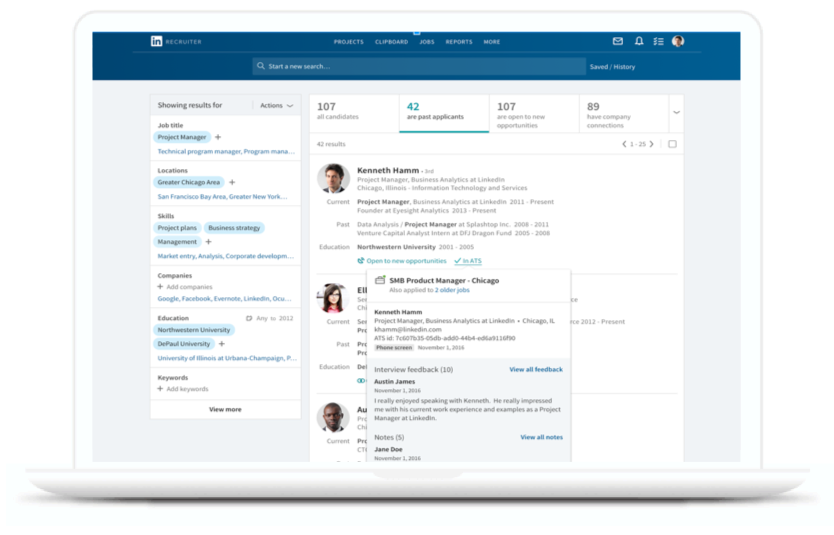Select the open to new opportunities tab
Viewport: 834px width, 535px height.
click(534, 113)
